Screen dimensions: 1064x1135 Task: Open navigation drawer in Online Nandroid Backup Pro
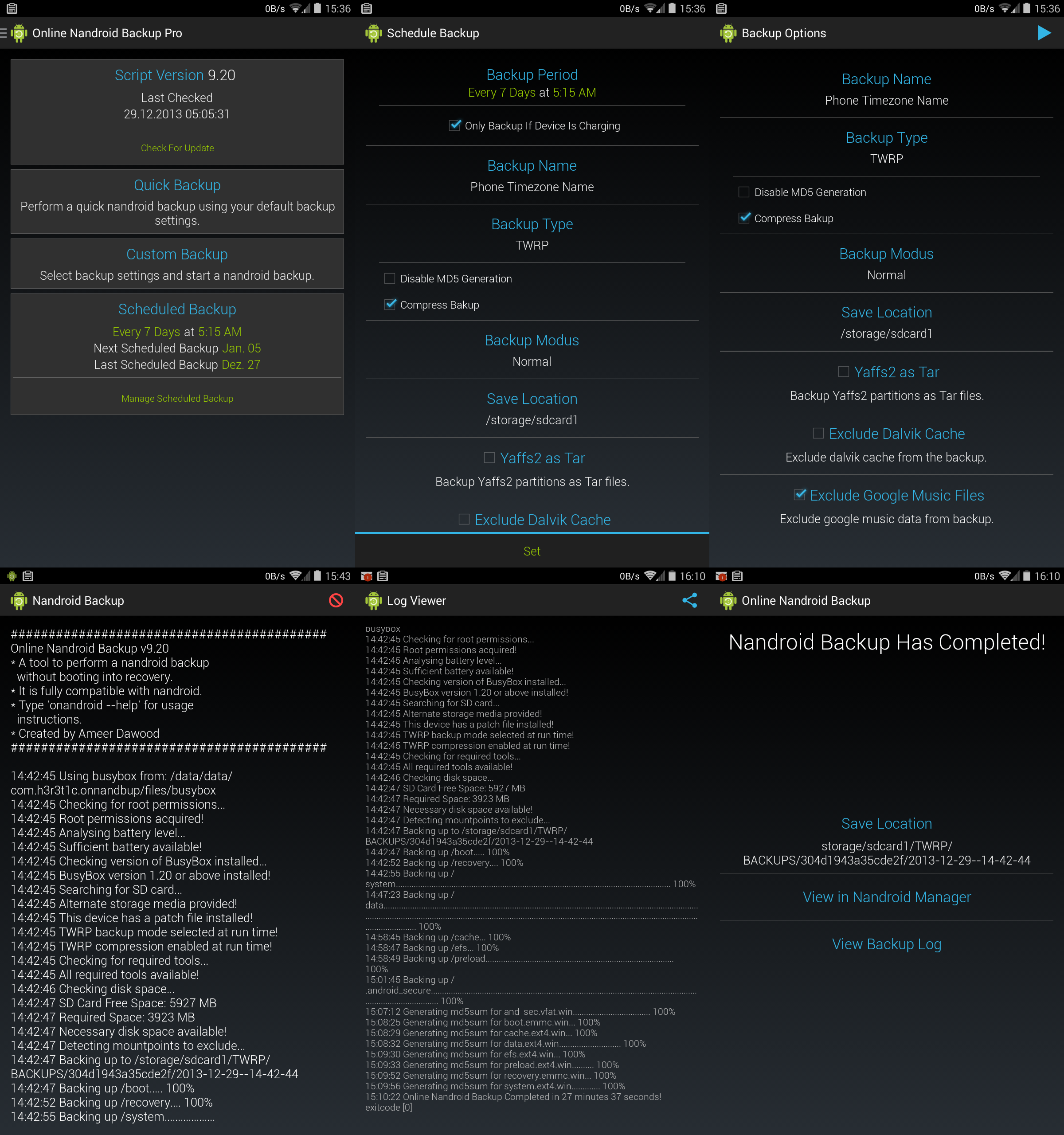(4, 33)
